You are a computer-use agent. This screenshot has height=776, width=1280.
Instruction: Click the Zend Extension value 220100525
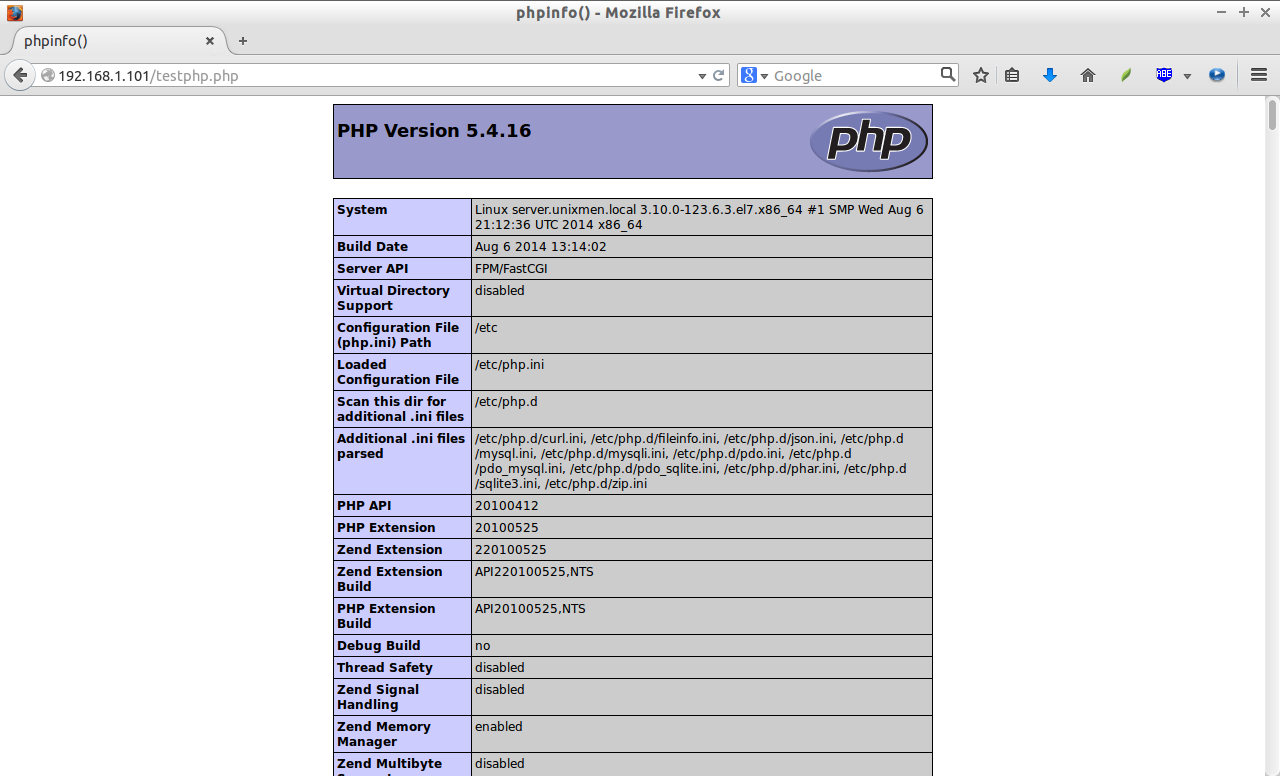(510, 550)
